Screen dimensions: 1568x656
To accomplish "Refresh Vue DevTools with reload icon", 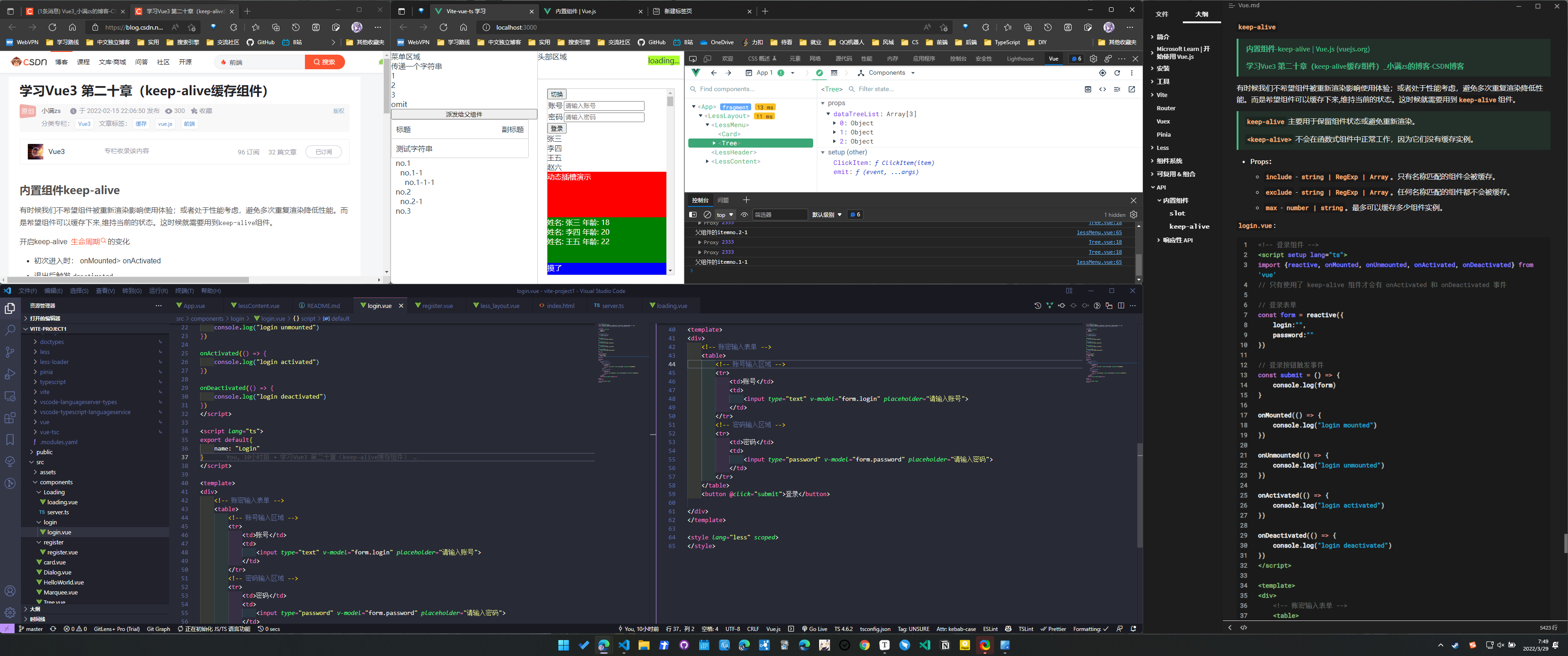I will [x=1117, y=73].
